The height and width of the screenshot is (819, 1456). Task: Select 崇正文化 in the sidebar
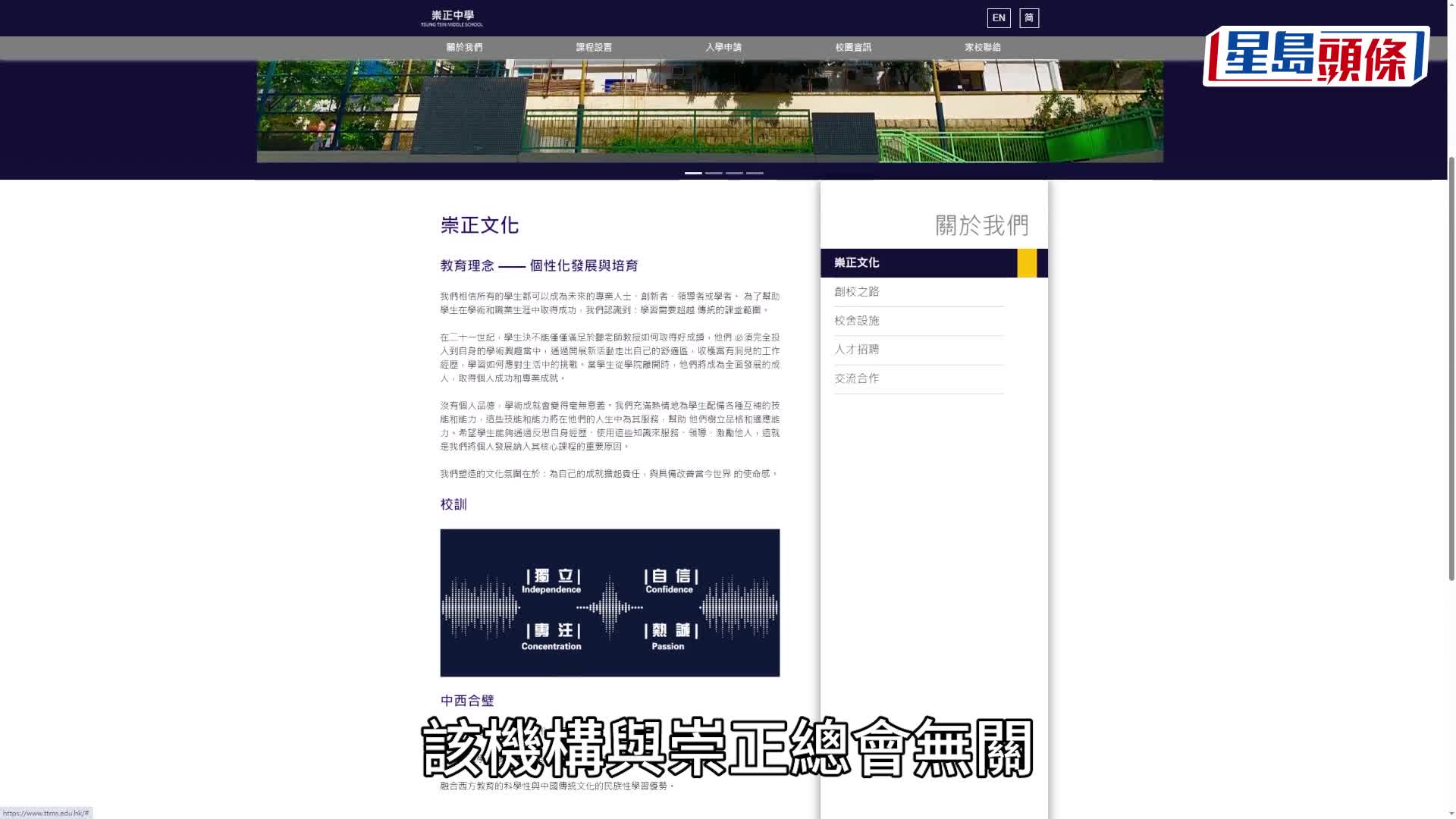tap(934, 263)
